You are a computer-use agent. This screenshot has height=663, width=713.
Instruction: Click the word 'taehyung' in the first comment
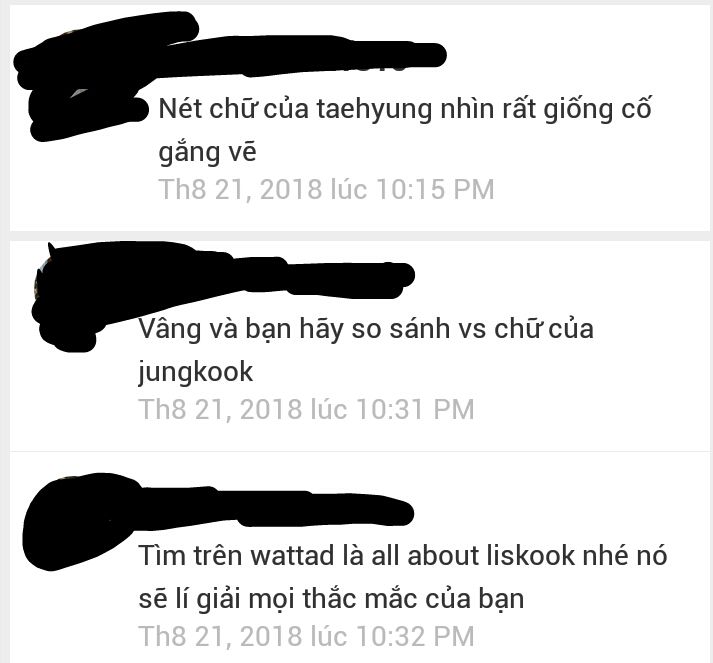[374, 110]
